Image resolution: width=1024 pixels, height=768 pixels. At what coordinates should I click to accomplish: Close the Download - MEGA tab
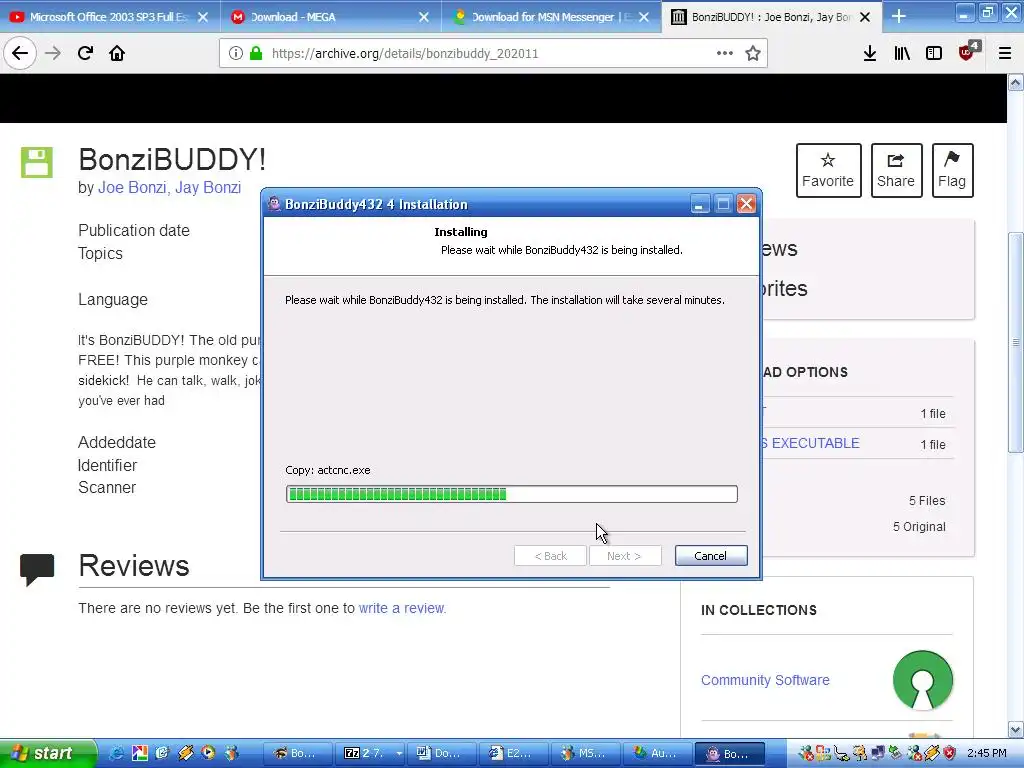pyautogui.click(x=424, y=17)
